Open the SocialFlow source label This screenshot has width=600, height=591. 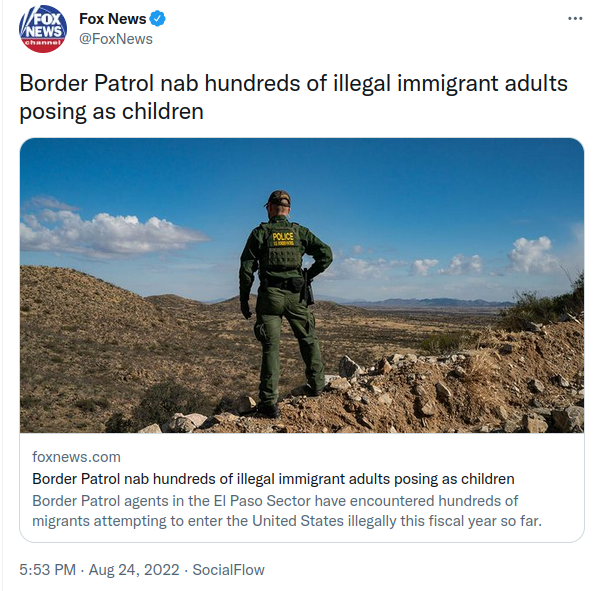tap(228, 570)
